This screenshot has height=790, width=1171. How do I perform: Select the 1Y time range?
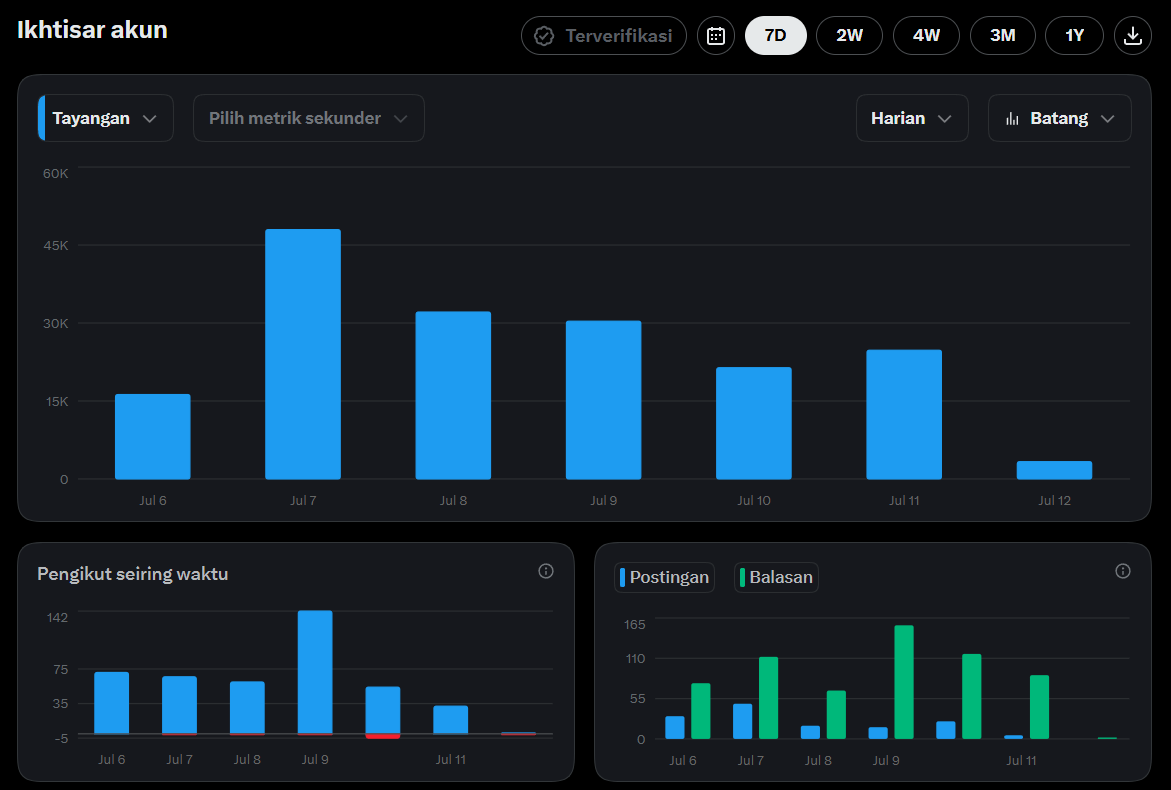1074,36
